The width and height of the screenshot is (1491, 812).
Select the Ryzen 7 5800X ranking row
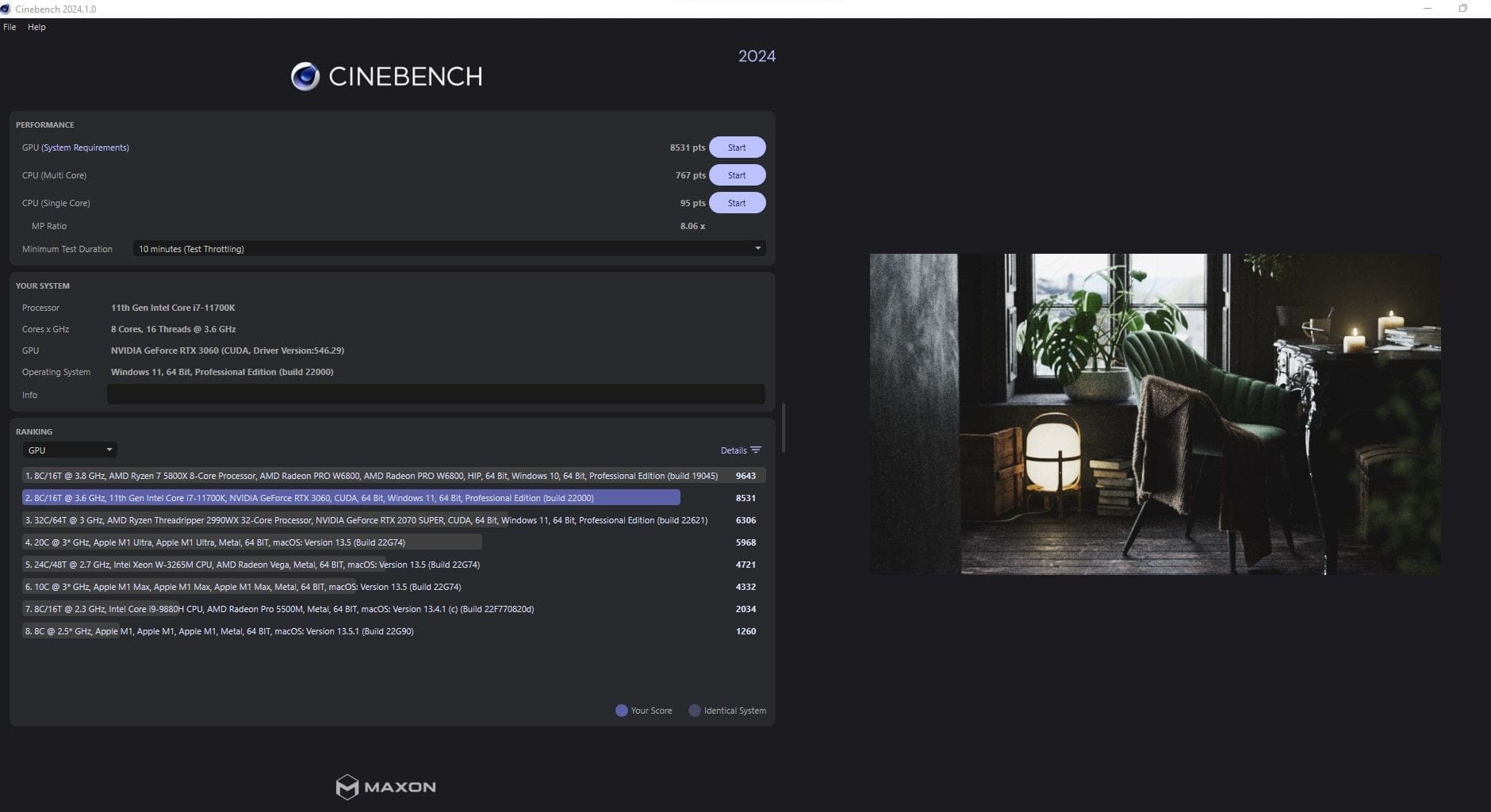(393, 476)
